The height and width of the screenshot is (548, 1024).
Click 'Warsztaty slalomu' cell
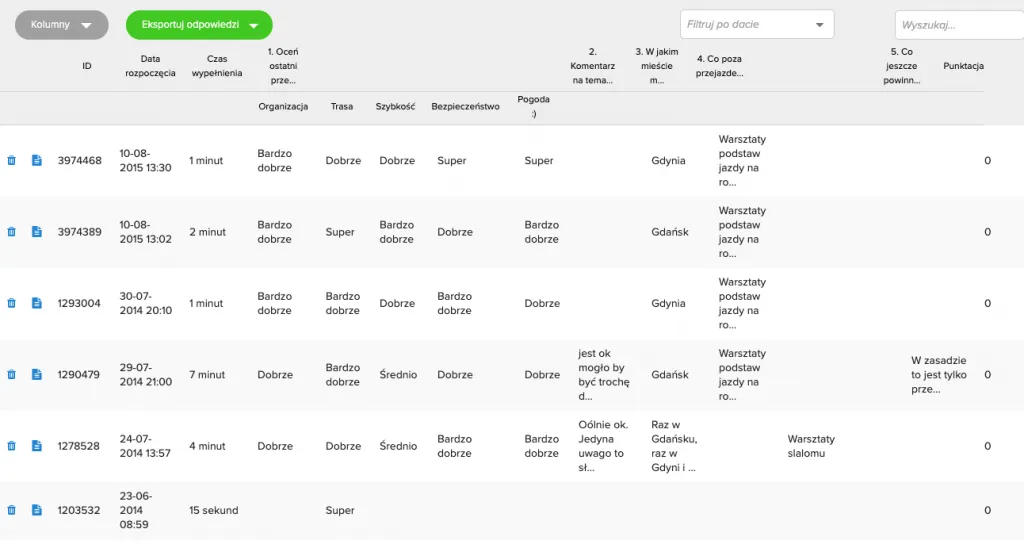tap(811, 446)
